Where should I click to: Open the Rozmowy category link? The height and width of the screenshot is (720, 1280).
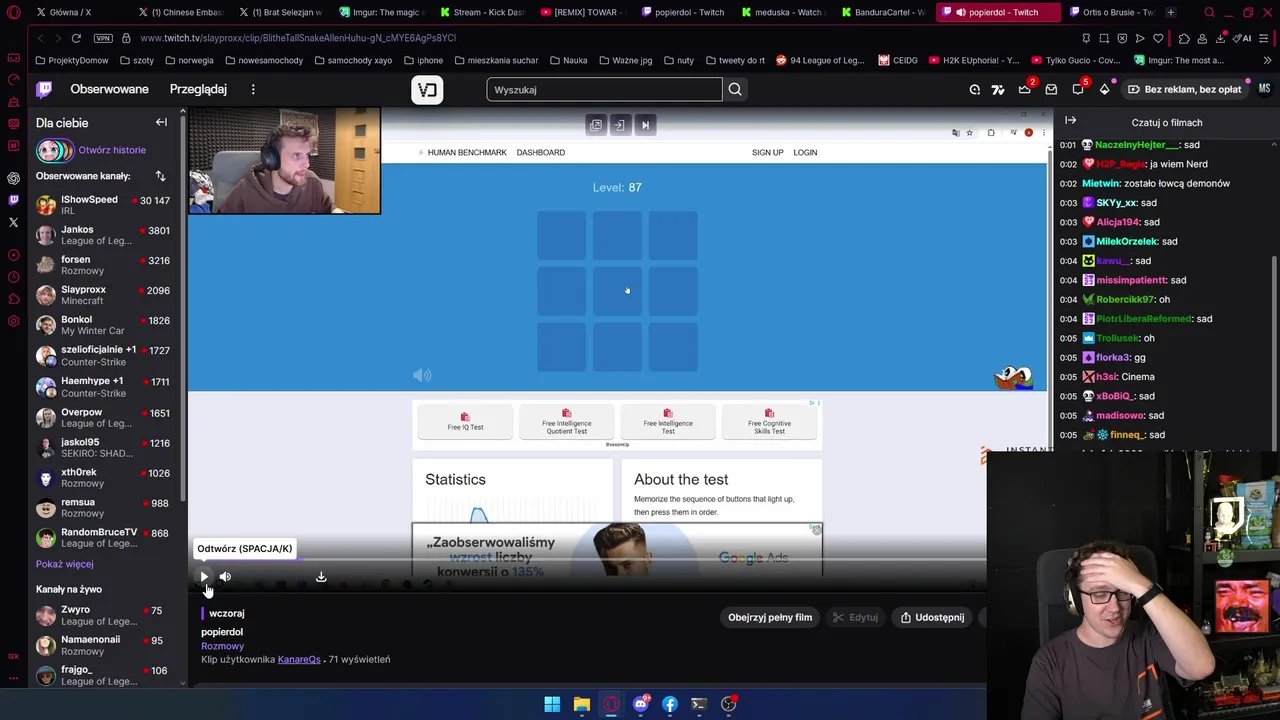tap(222, 646)
